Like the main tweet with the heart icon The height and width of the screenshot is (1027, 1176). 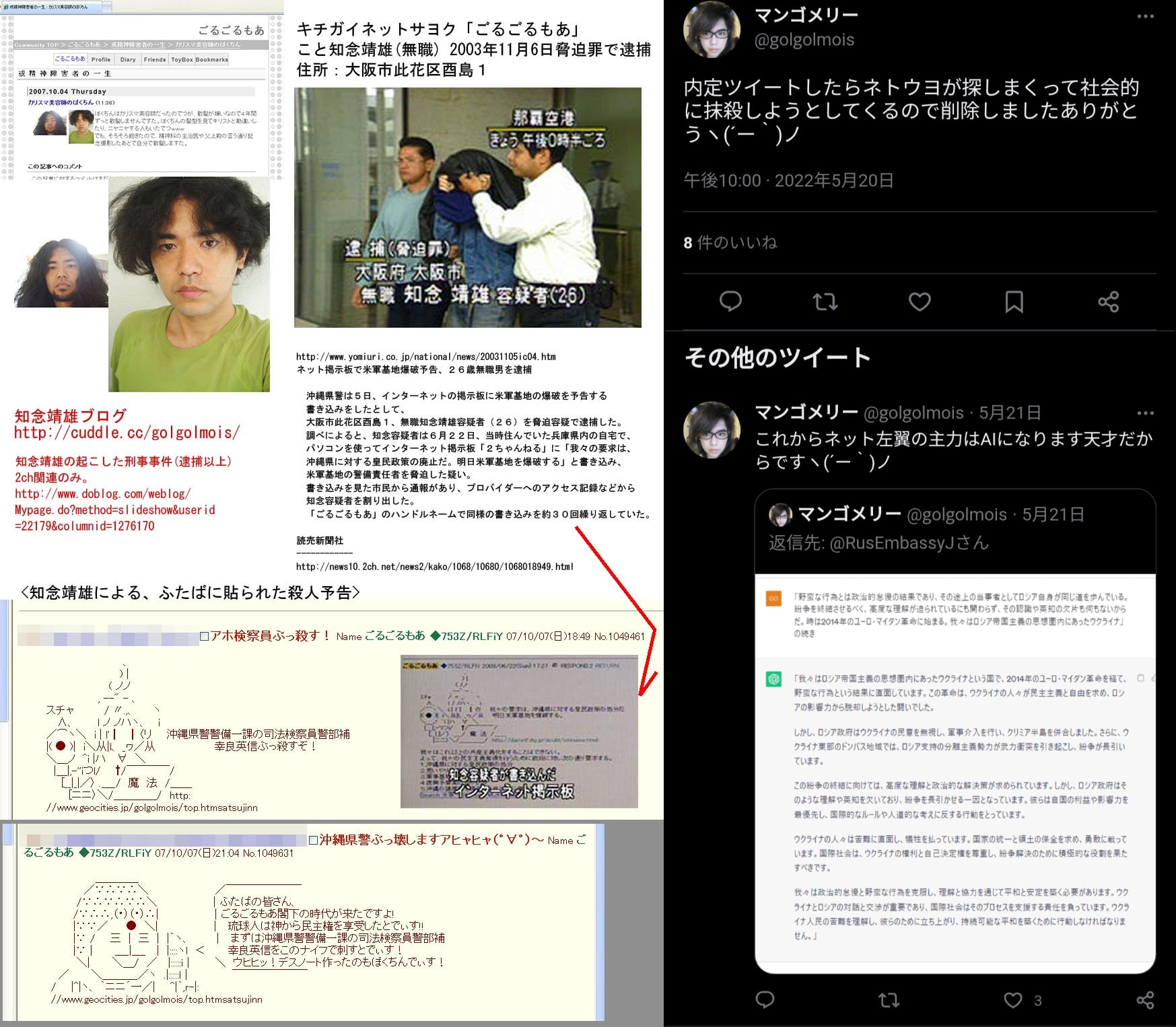click(920, 301)
